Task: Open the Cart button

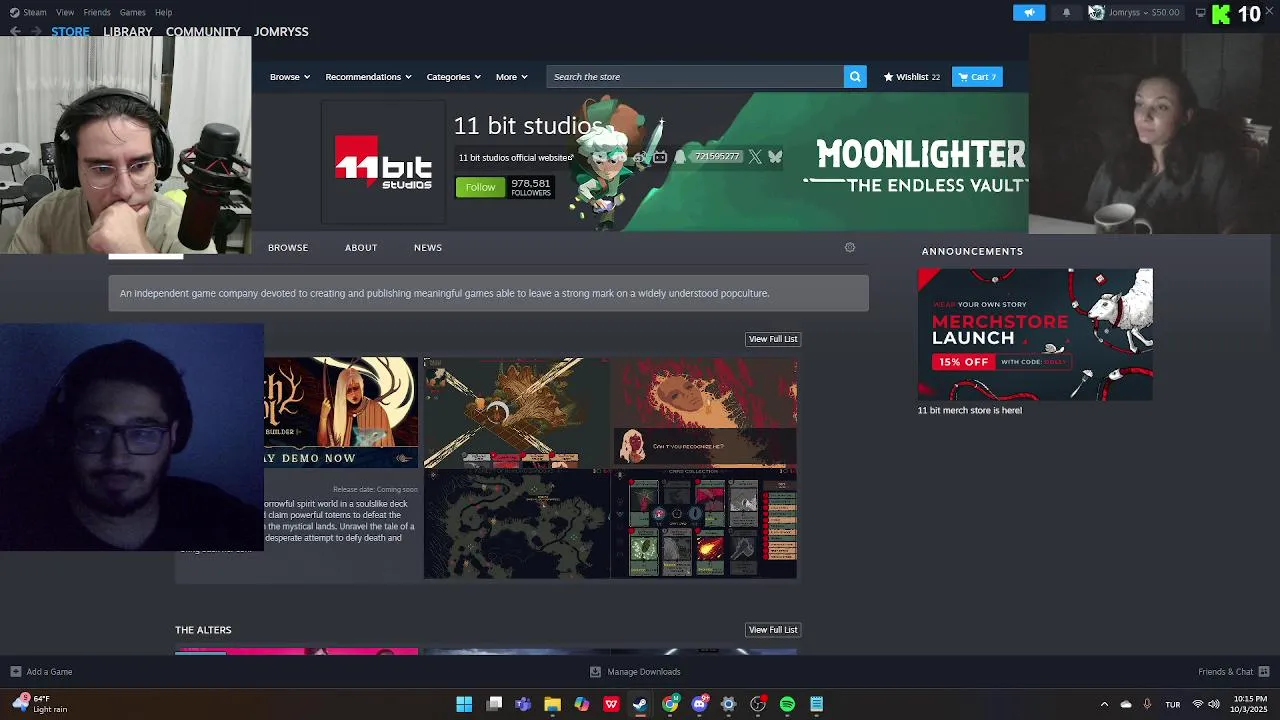Action: click(x=978, y=77)
